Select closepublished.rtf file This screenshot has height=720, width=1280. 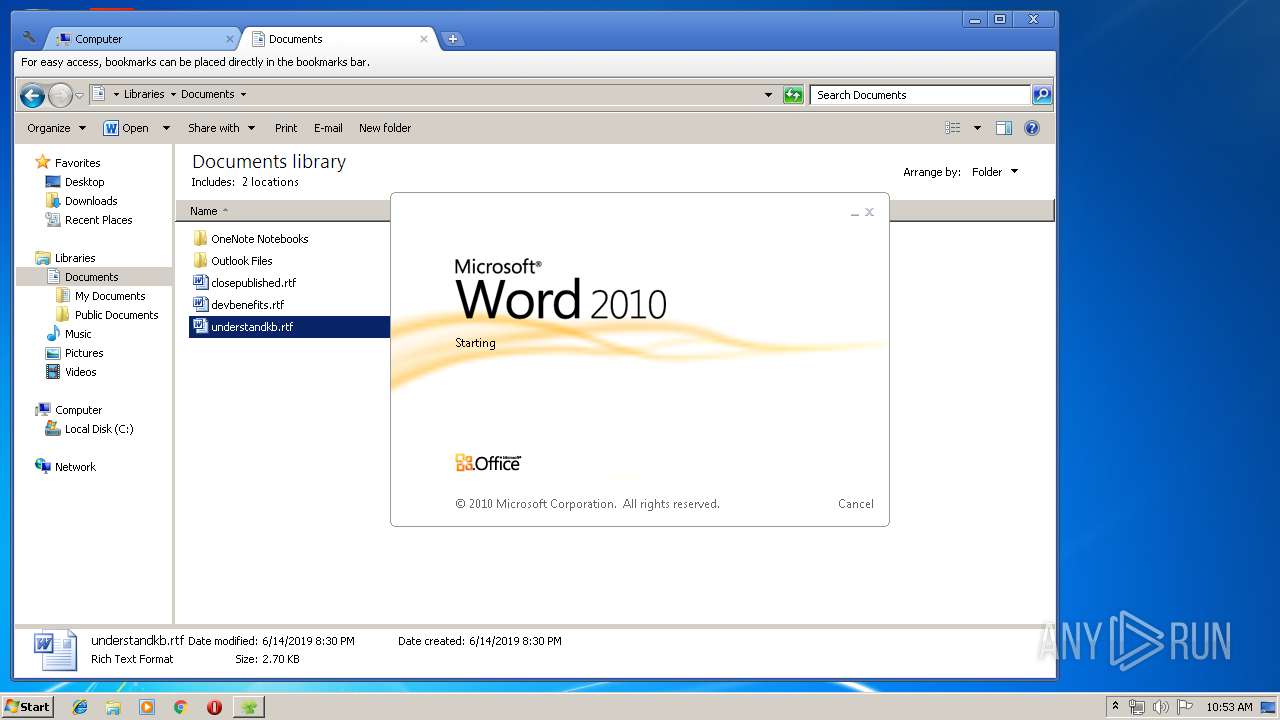click(253, 283)
